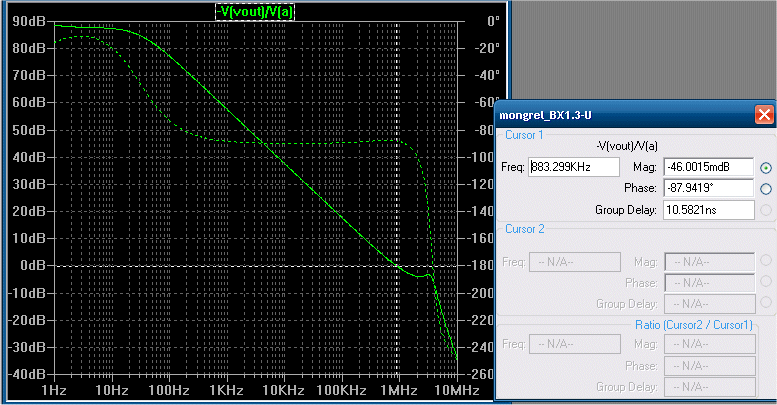Click the Cursor 1 group heading
Viewport: 777px width, 405px height.
click(524, 135)
